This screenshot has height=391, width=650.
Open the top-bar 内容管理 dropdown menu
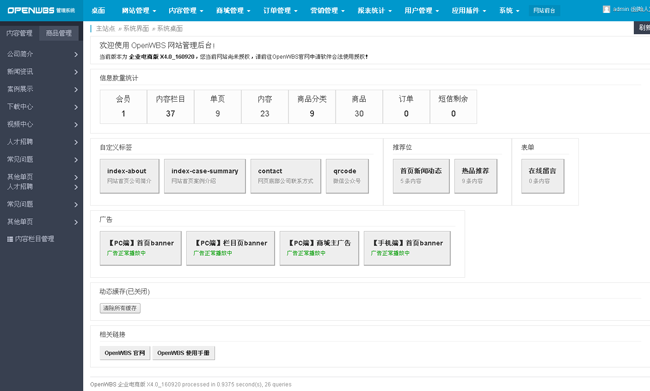pyautogui.click(x=186, y=10)
